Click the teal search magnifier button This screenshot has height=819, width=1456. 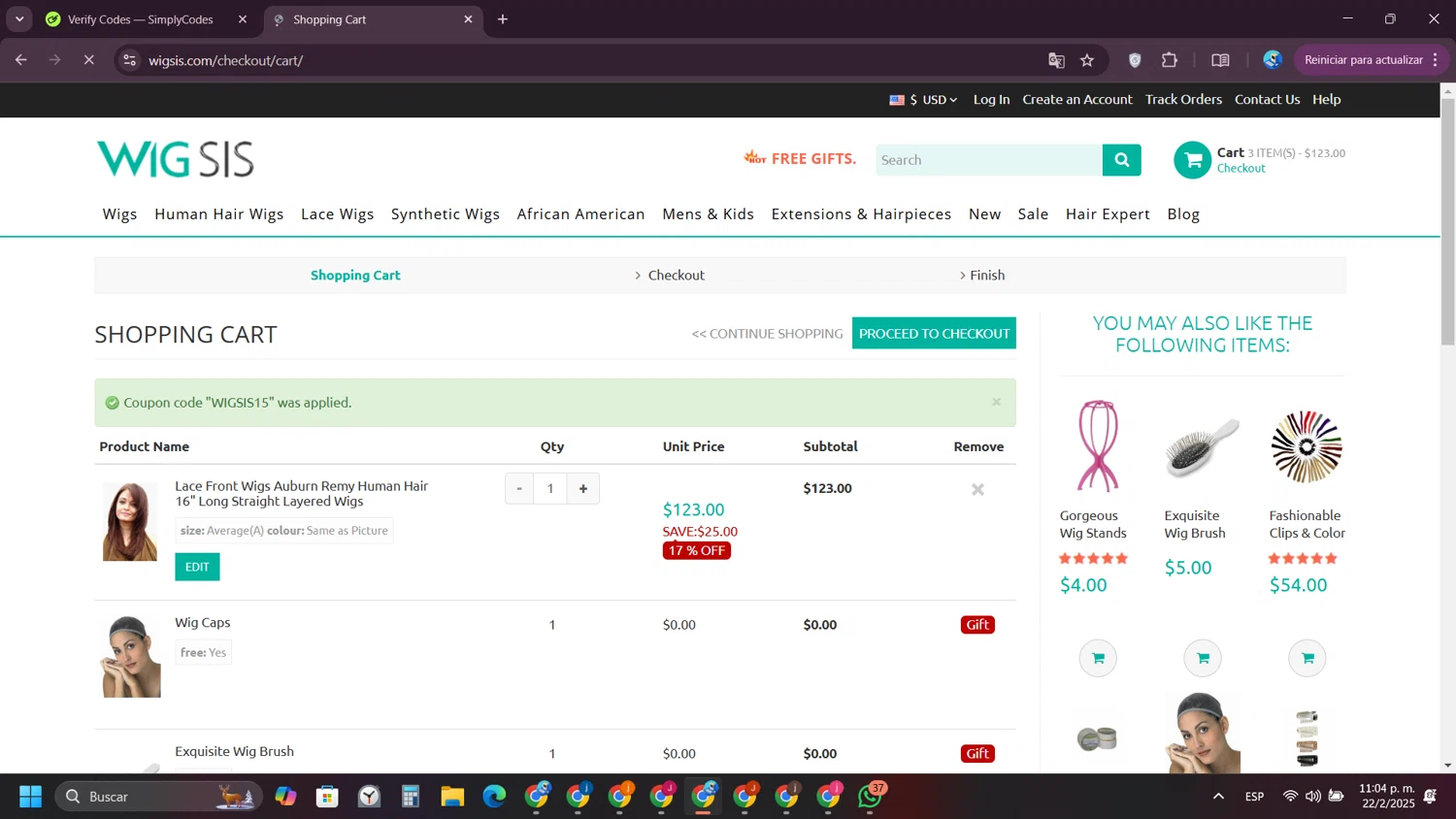(1121, 160)
